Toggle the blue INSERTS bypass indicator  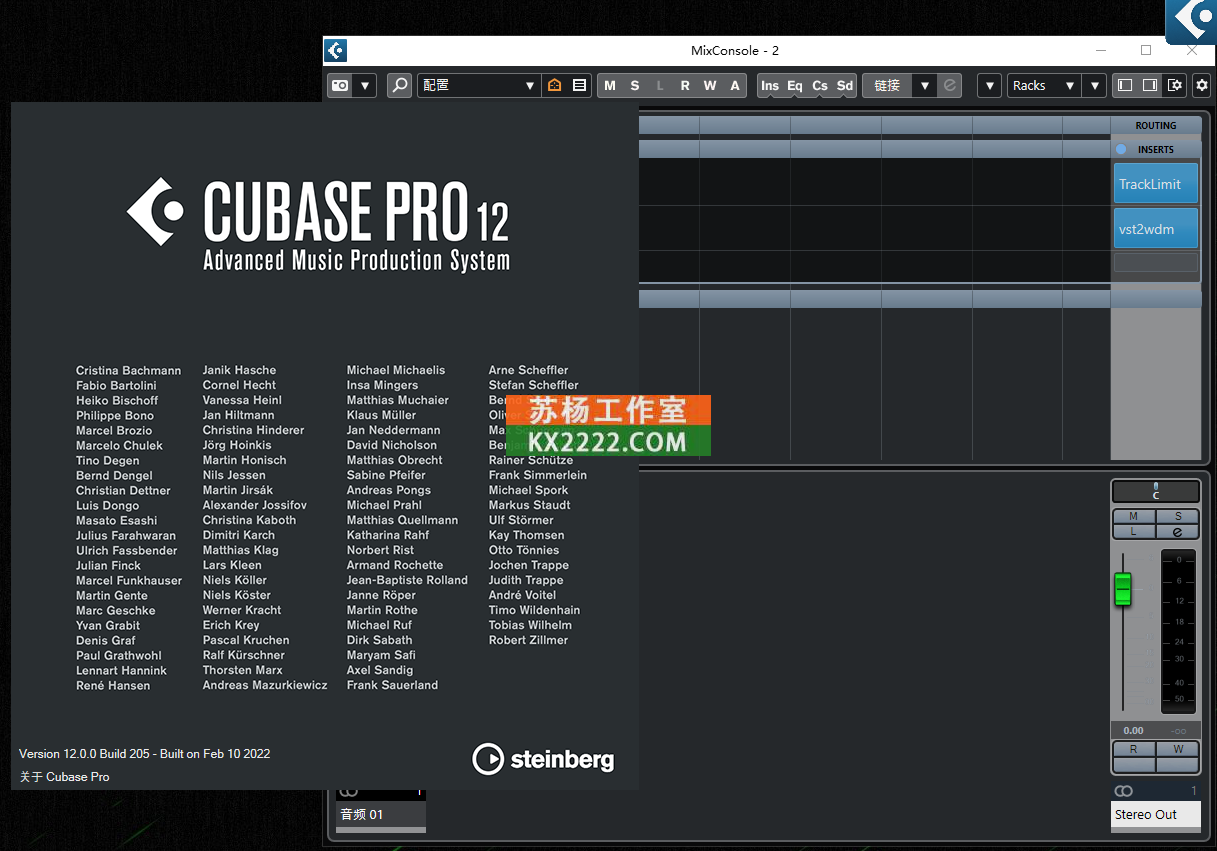pos(1121,149)
